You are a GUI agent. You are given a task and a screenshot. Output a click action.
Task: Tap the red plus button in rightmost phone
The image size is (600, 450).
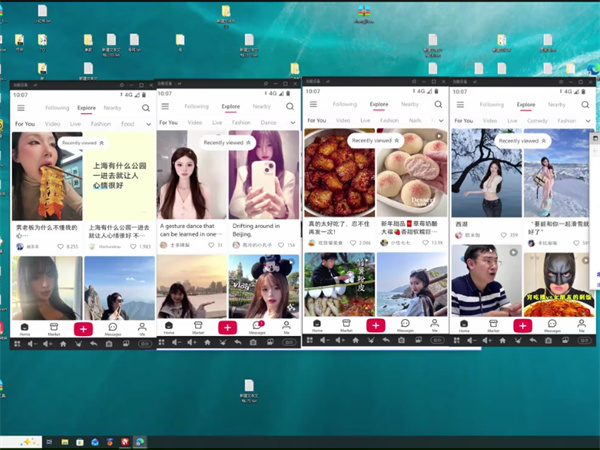tap(522, 326)
